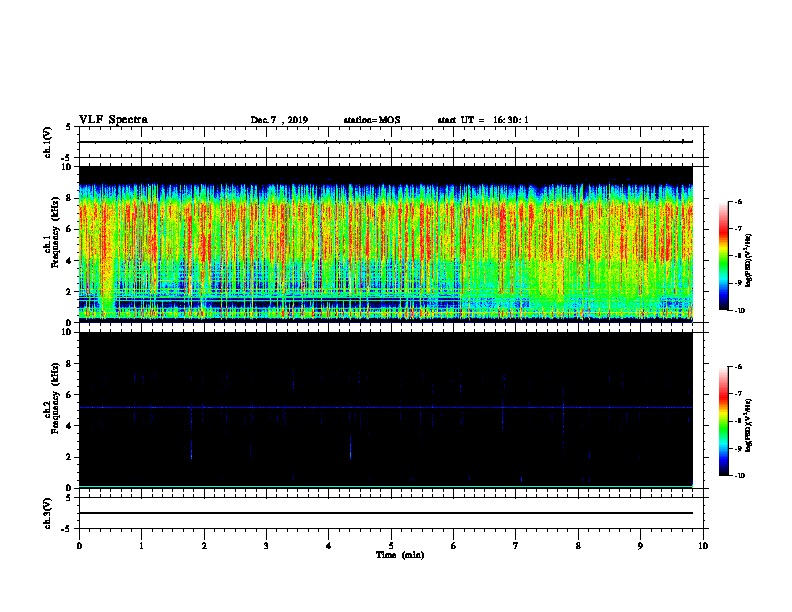Click the "7" tick on time axis
The height and width of the screenshot is (612, 792).
[516, 546]
